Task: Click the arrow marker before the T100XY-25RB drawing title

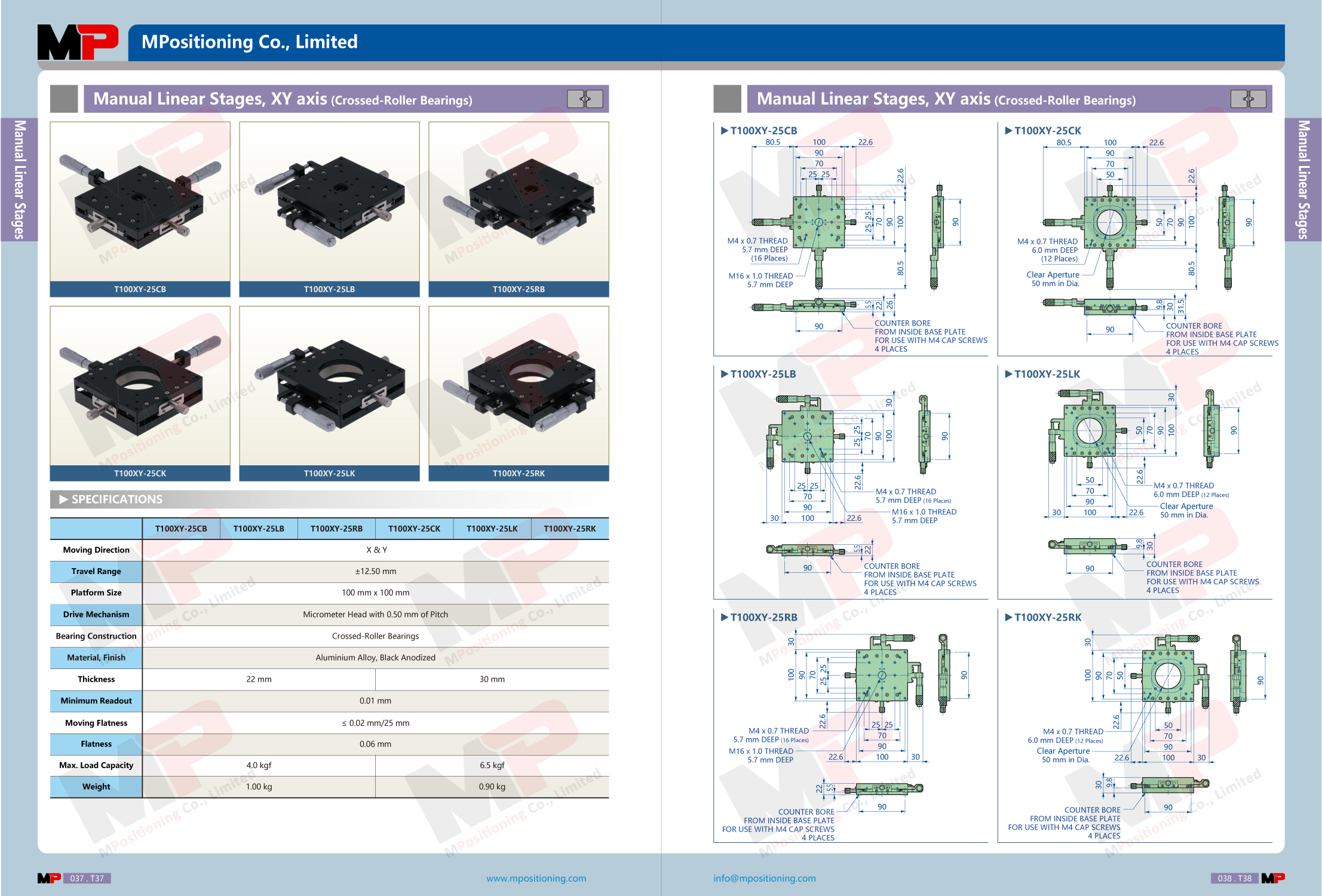Action: 725,617
